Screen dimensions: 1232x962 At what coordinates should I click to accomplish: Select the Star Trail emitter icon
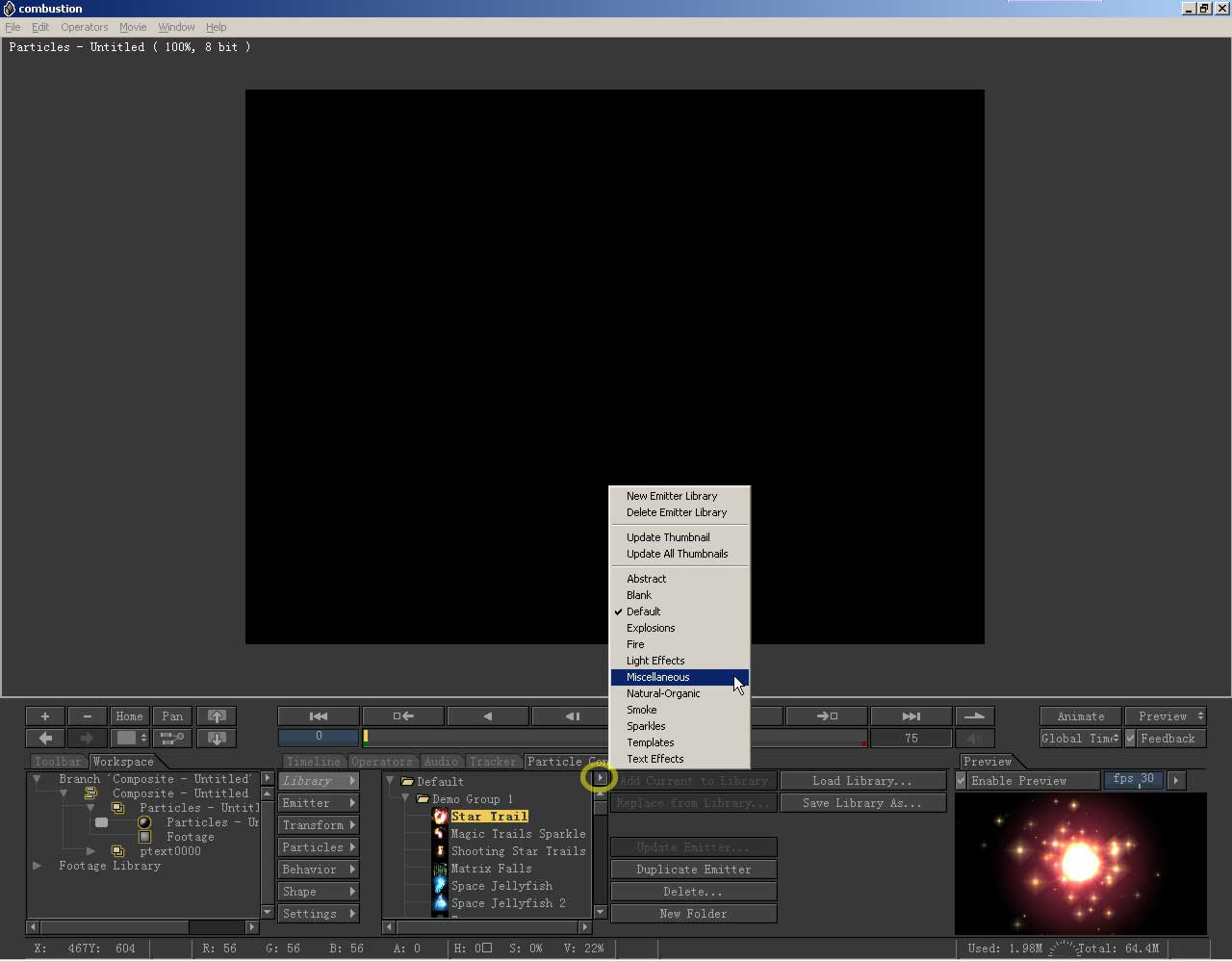click(441, 817)
